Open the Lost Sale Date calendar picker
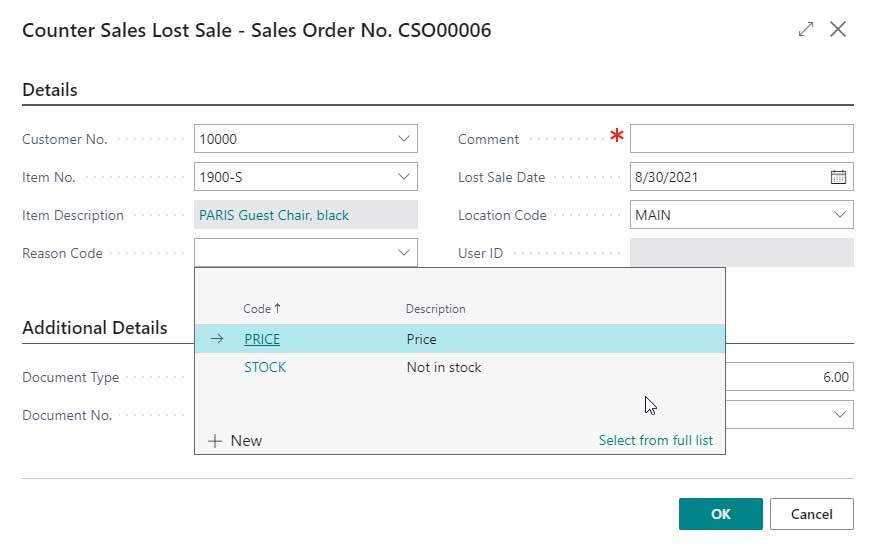This screenshot has height=553, width=877. 838,177
